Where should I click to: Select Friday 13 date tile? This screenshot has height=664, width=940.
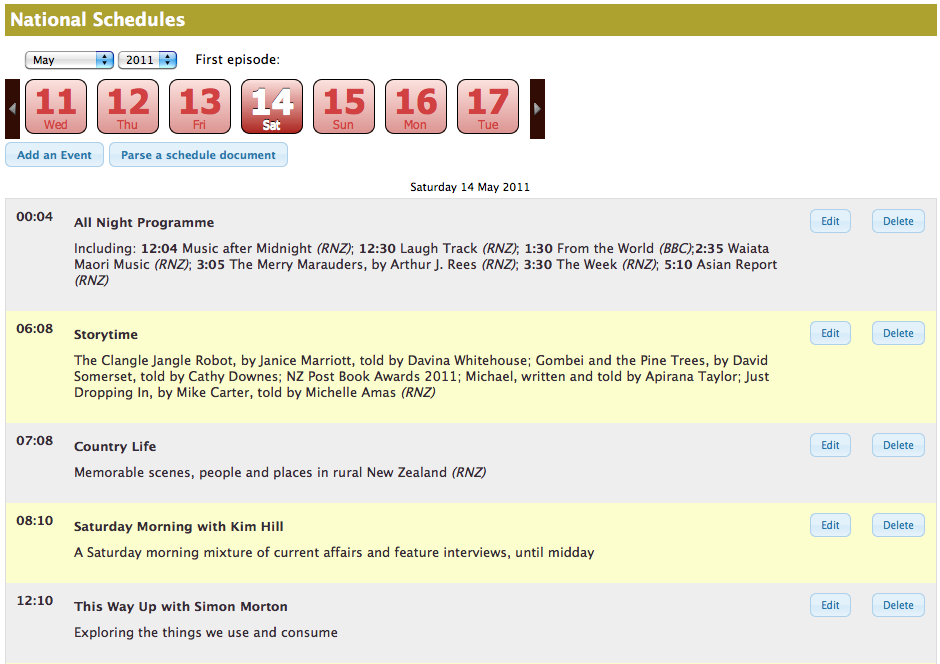tap(200, 107)
